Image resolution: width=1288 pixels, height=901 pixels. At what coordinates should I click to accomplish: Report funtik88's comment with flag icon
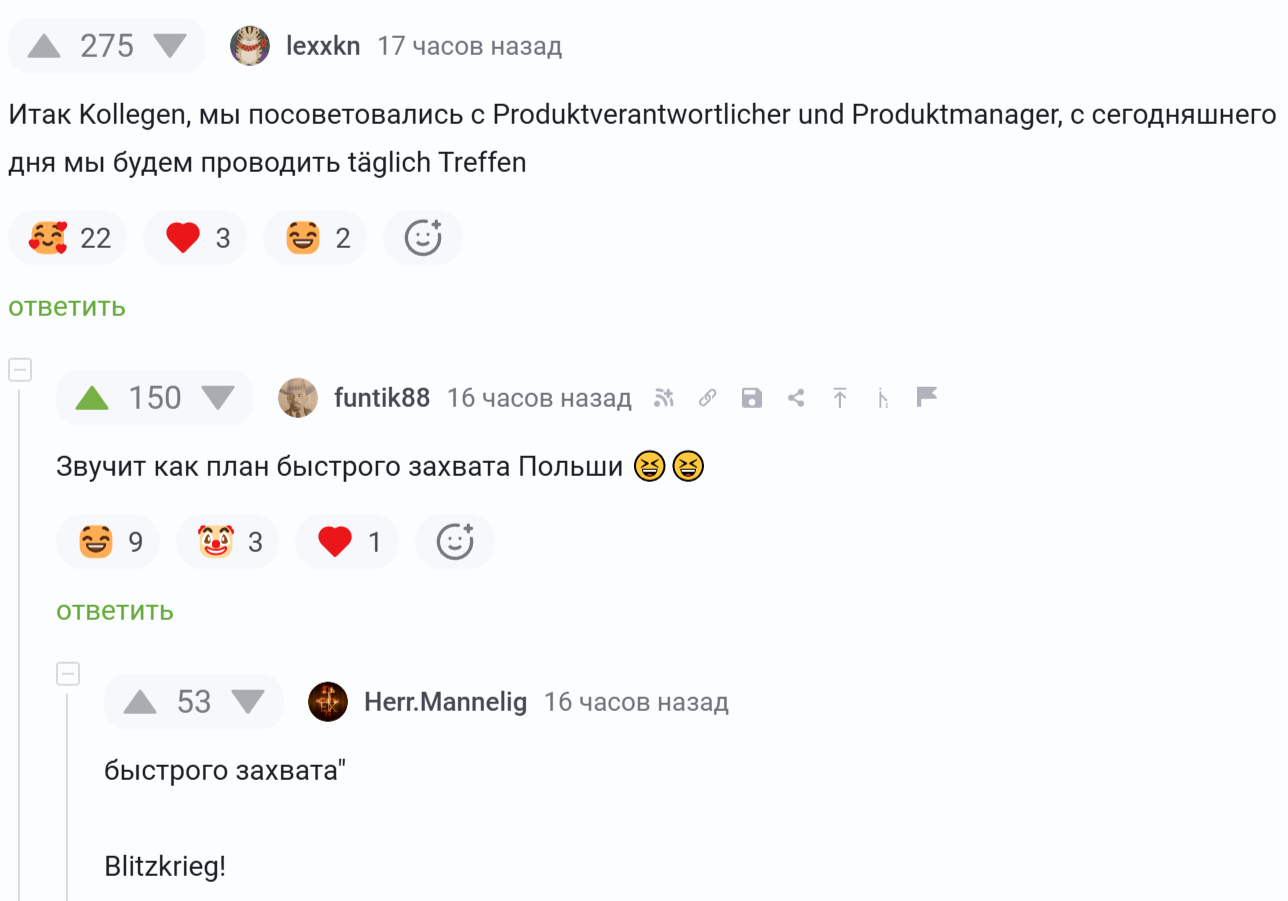point(927,398)
